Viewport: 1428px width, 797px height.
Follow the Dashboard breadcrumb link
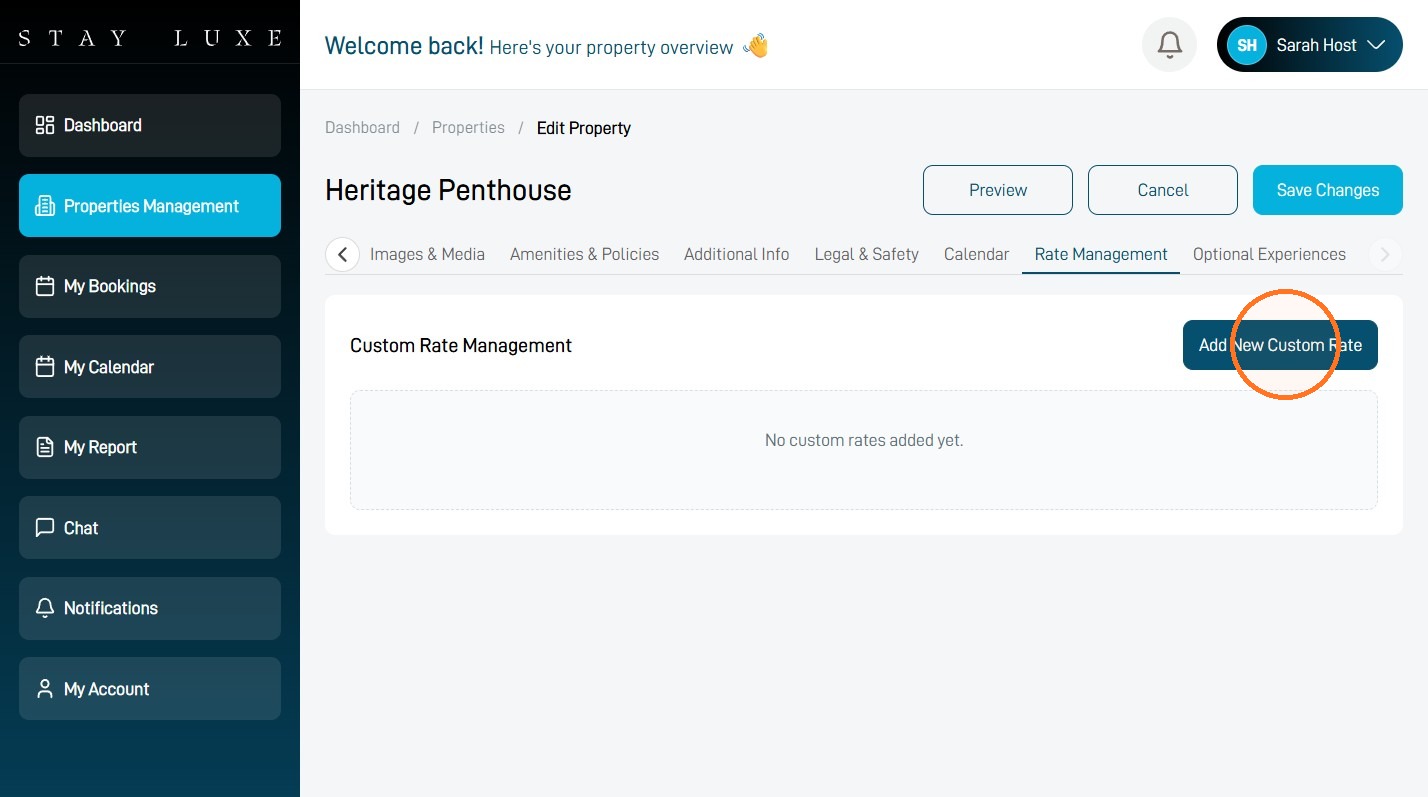coord(362,128)
